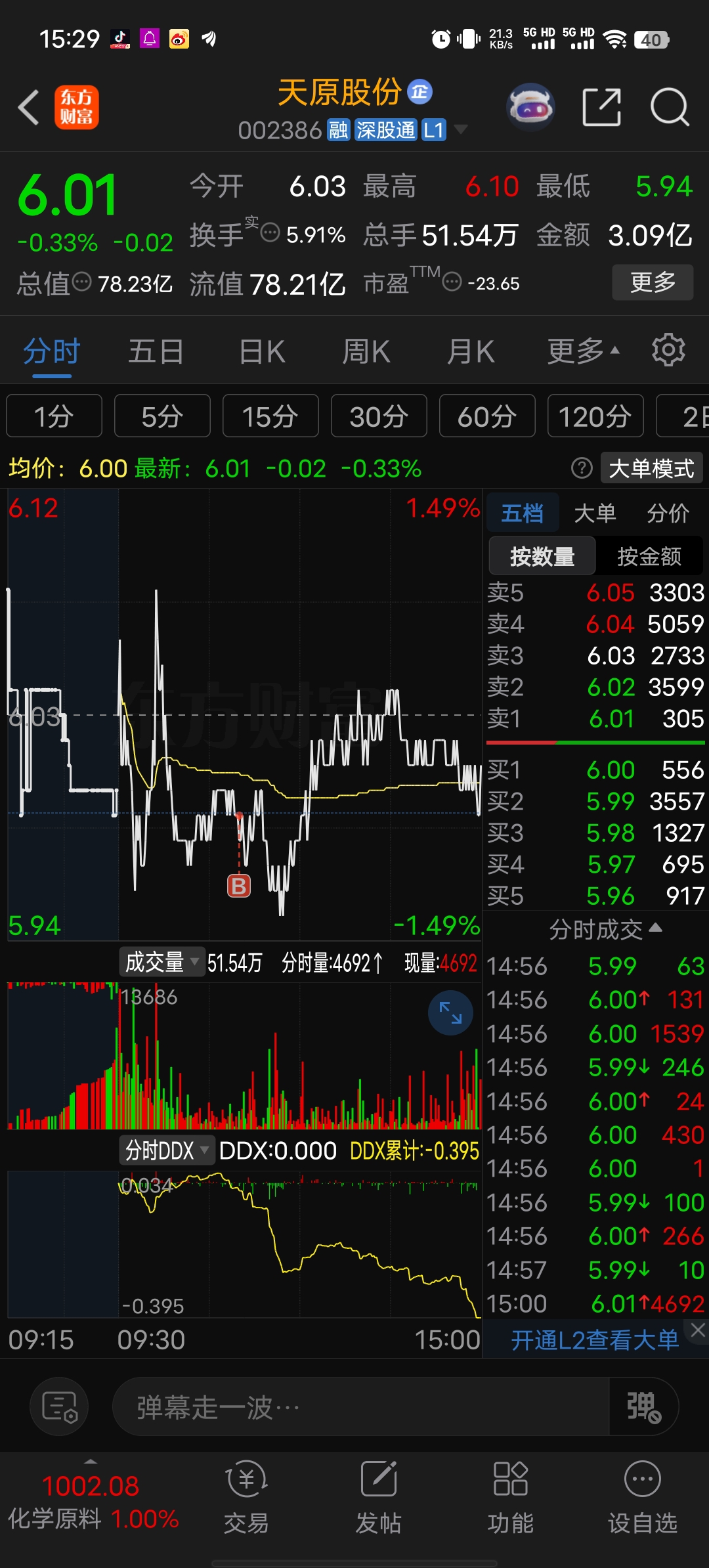Tap the 弹幕走一波 comment input
The image size is (709, 1568).
(361, 1406)
